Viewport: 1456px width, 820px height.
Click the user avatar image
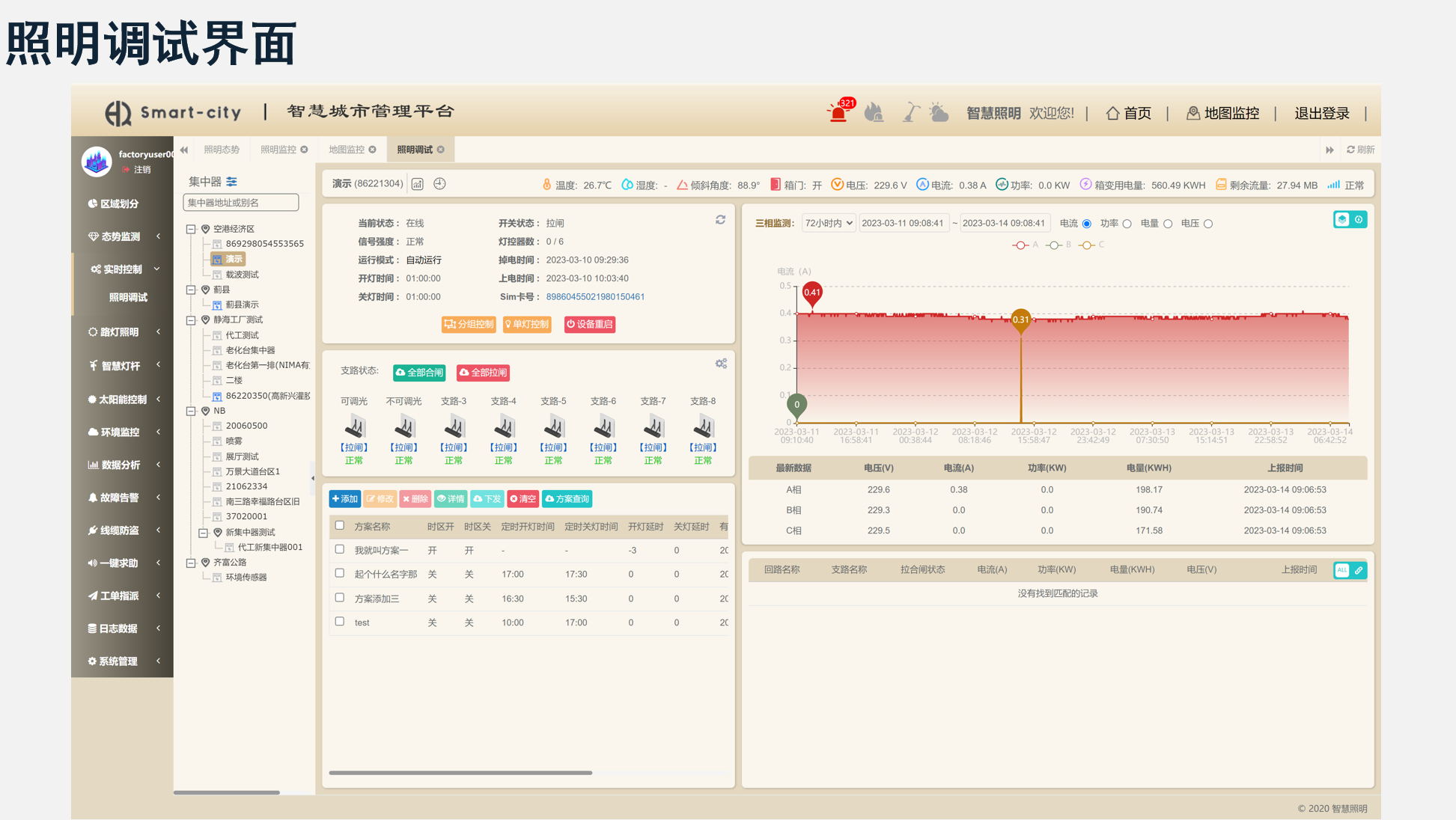[x=97, y=162]
